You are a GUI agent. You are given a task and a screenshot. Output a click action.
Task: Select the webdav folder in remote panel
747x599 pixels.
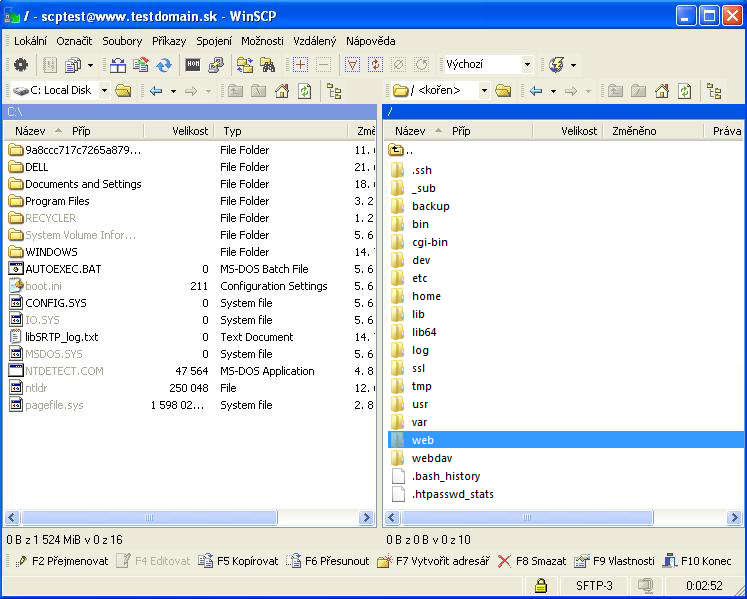(432, 457)
